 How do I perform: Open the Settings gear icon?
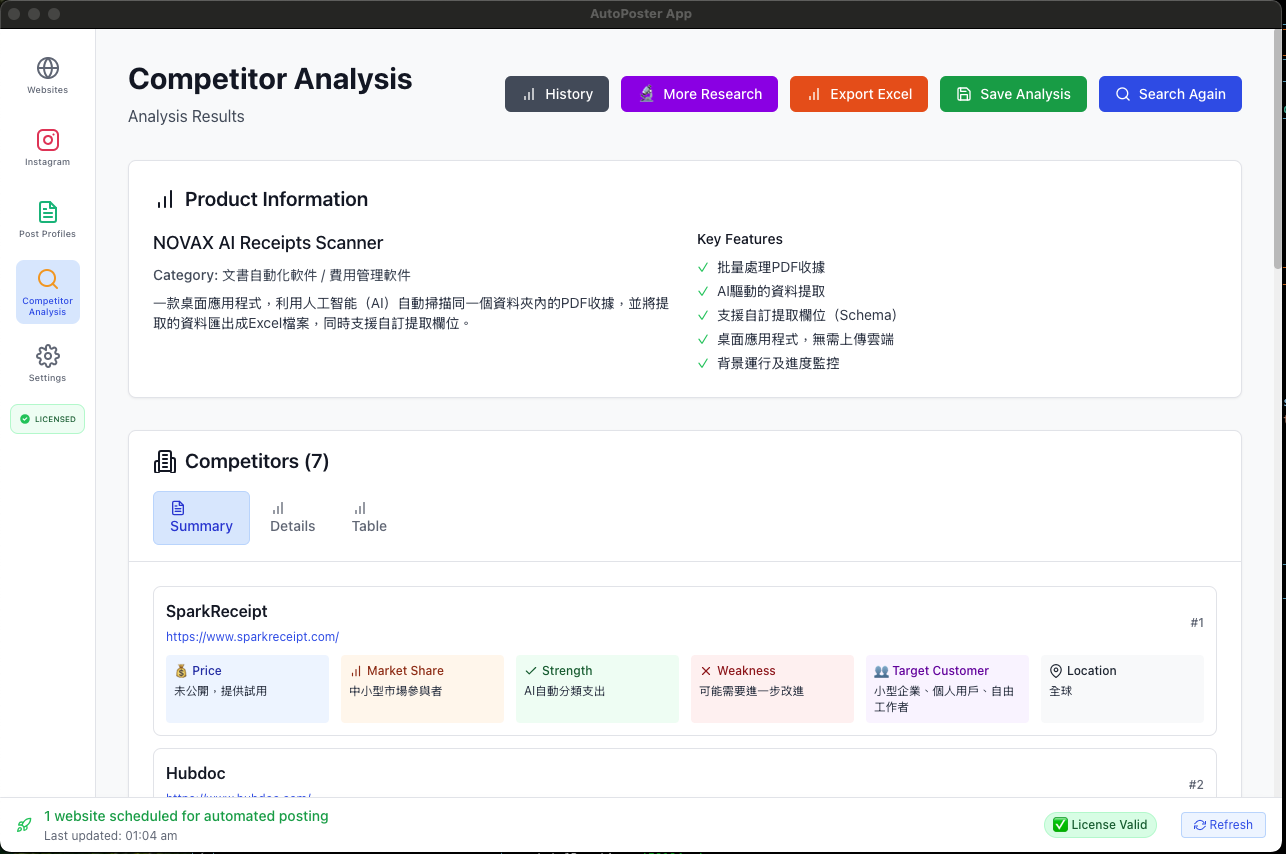(47, 356)
